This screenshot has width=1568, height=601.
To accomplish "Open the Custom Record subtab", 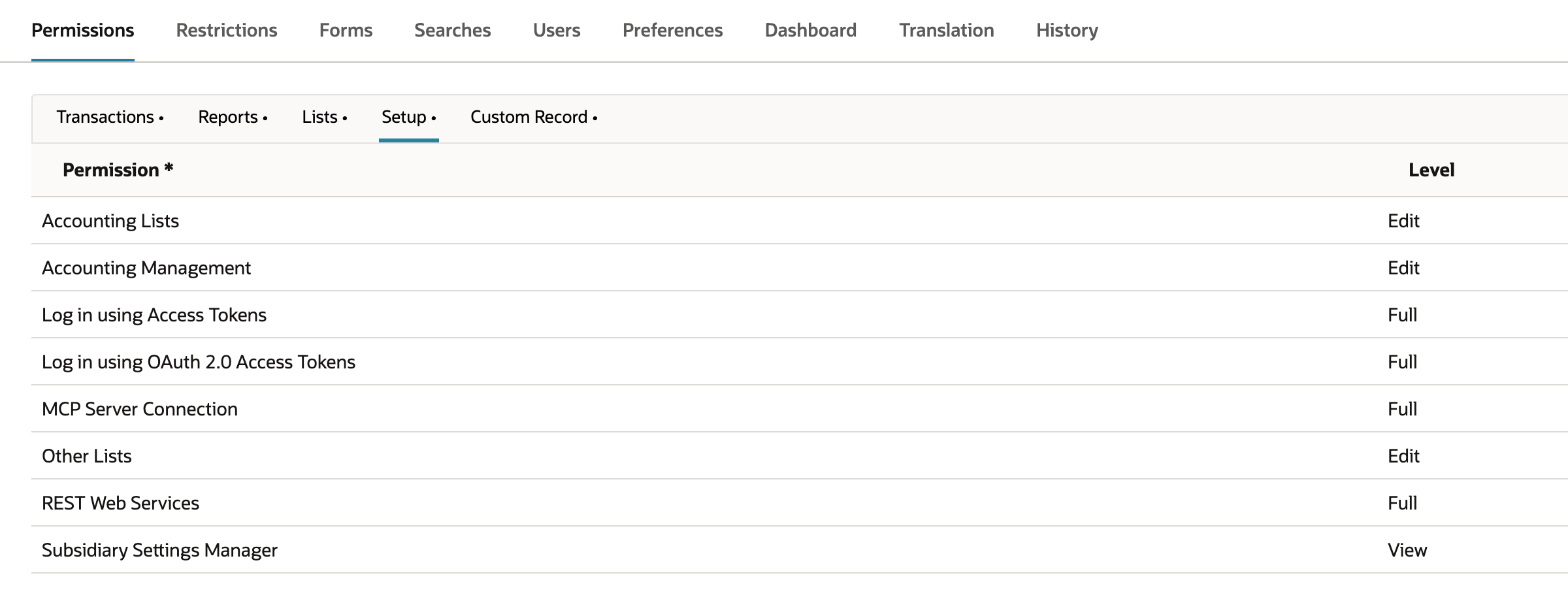I will click(534, 117).
